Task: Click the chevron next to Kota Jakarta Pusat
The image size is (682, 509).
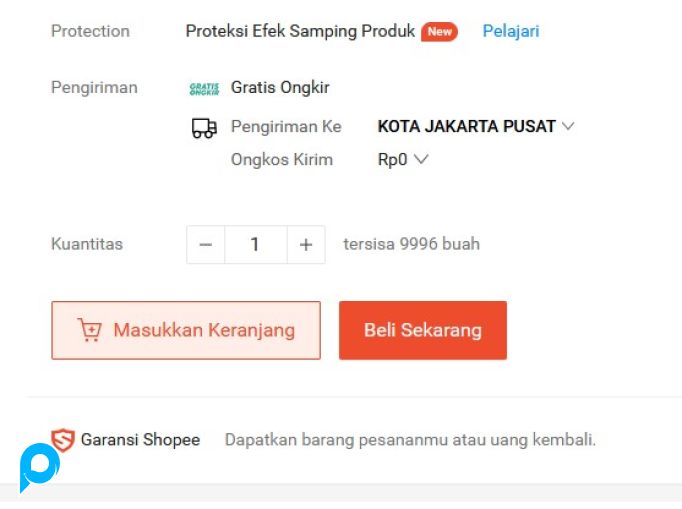Action: click(x=568, y=127)
